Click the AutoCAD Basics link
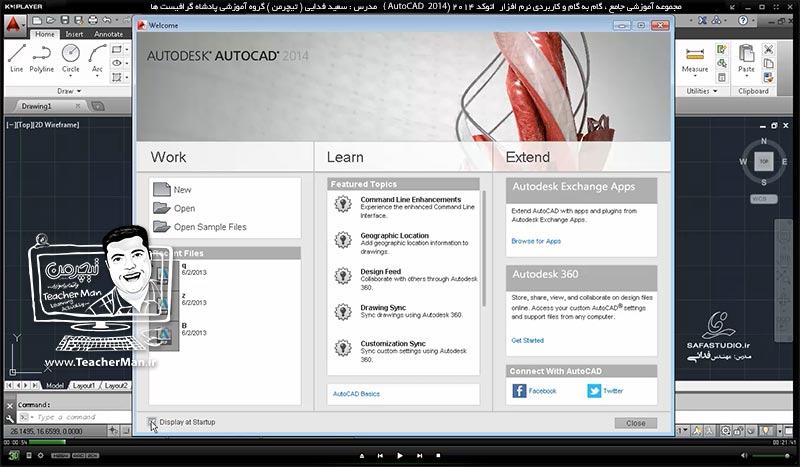800x467 pixels. click(x=356, y=394)
